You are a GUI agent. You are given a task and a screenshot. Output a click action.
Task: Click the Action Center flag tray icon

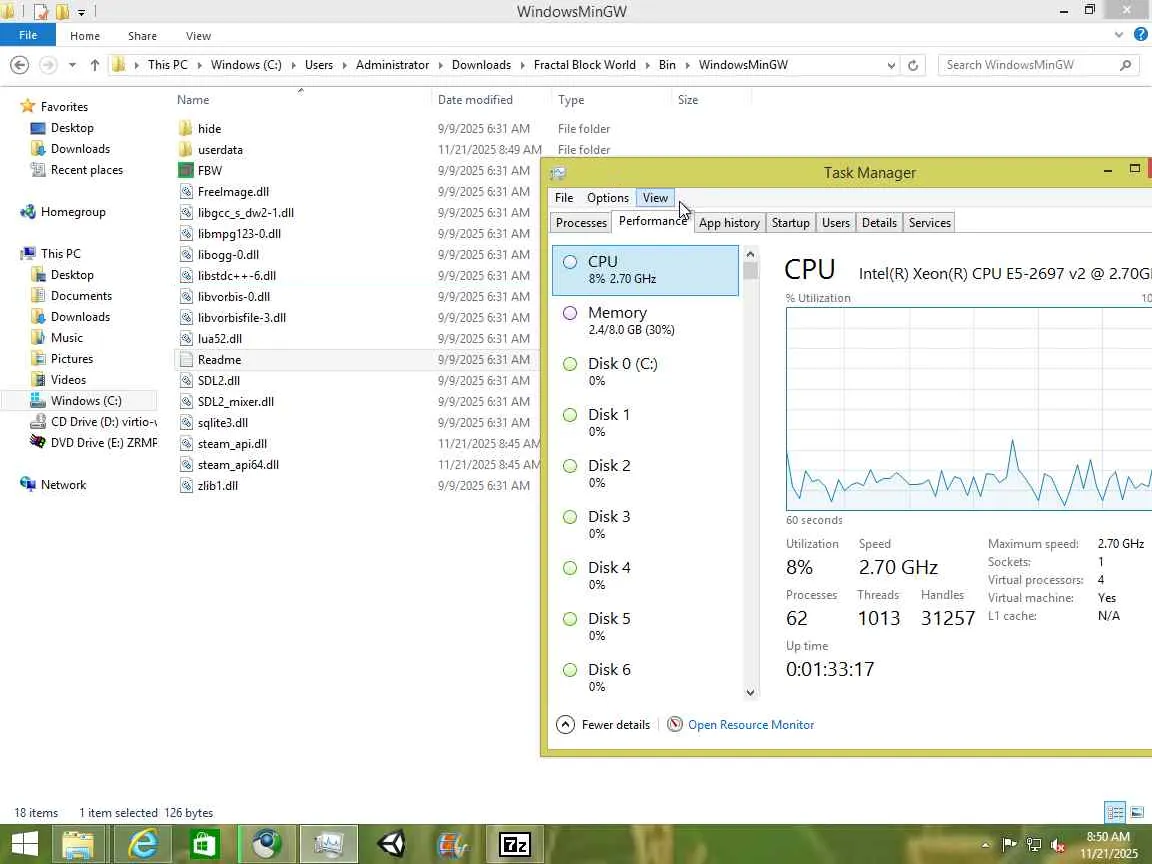(1009, 845)
